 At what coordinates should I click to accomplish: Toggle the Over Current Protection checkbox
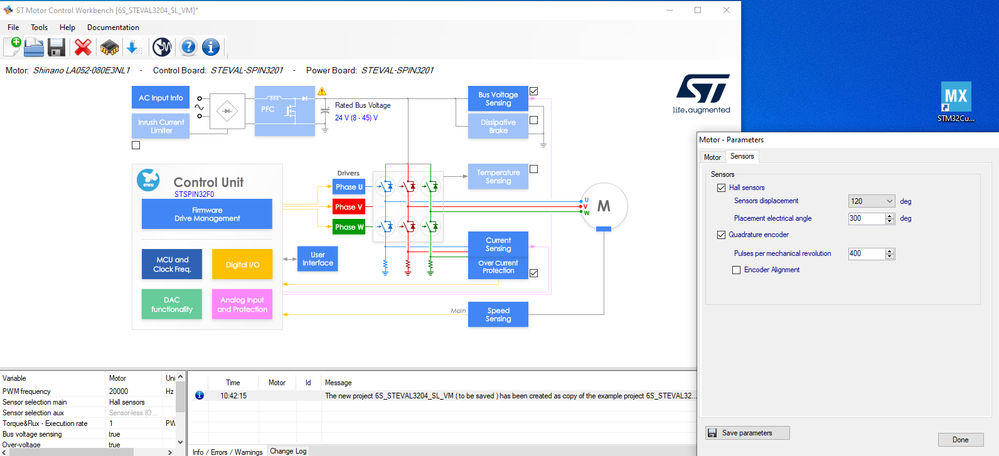click(534, 273)
